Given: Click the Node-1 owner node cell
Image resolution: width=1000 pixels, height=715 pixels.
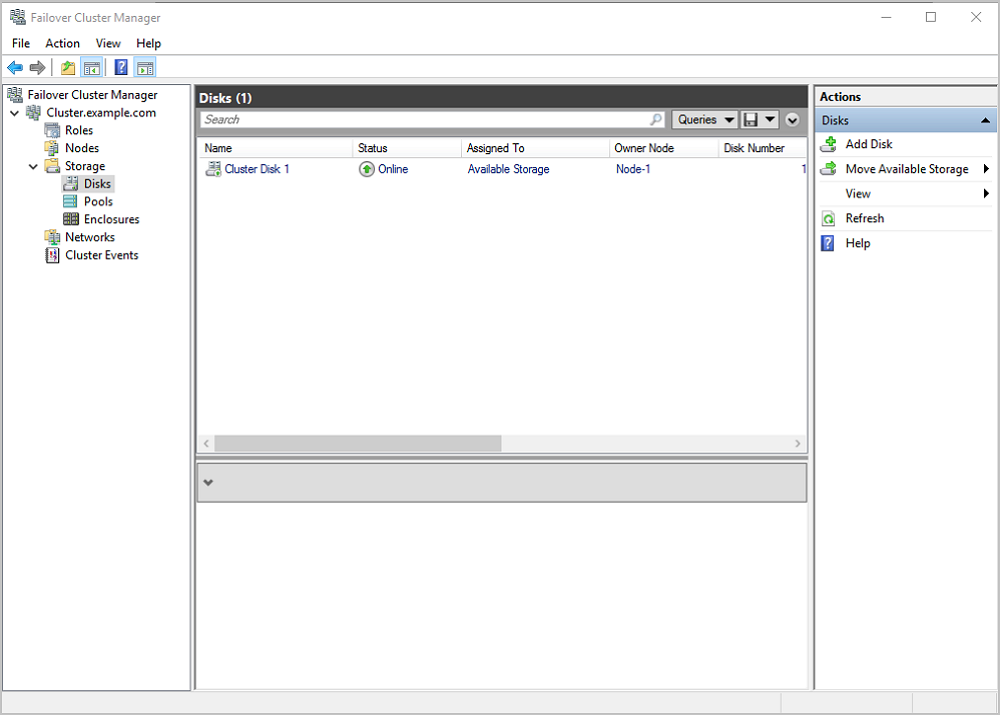Looking at the screenshot, I should point(633,169).
